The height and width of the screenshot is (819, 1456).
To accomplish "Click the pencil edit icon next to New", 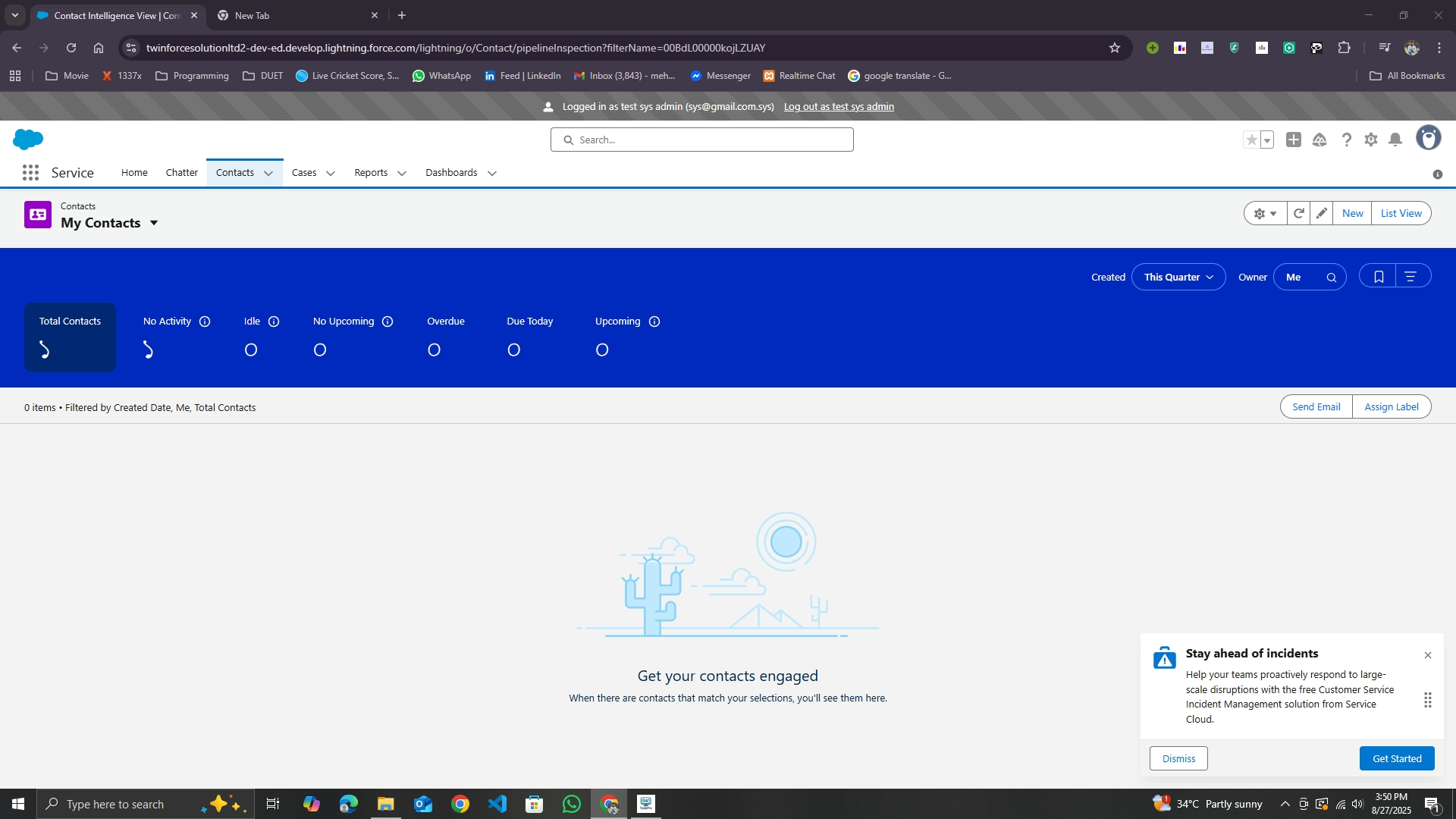I will pyautogui.click(x=1321, y=214).
